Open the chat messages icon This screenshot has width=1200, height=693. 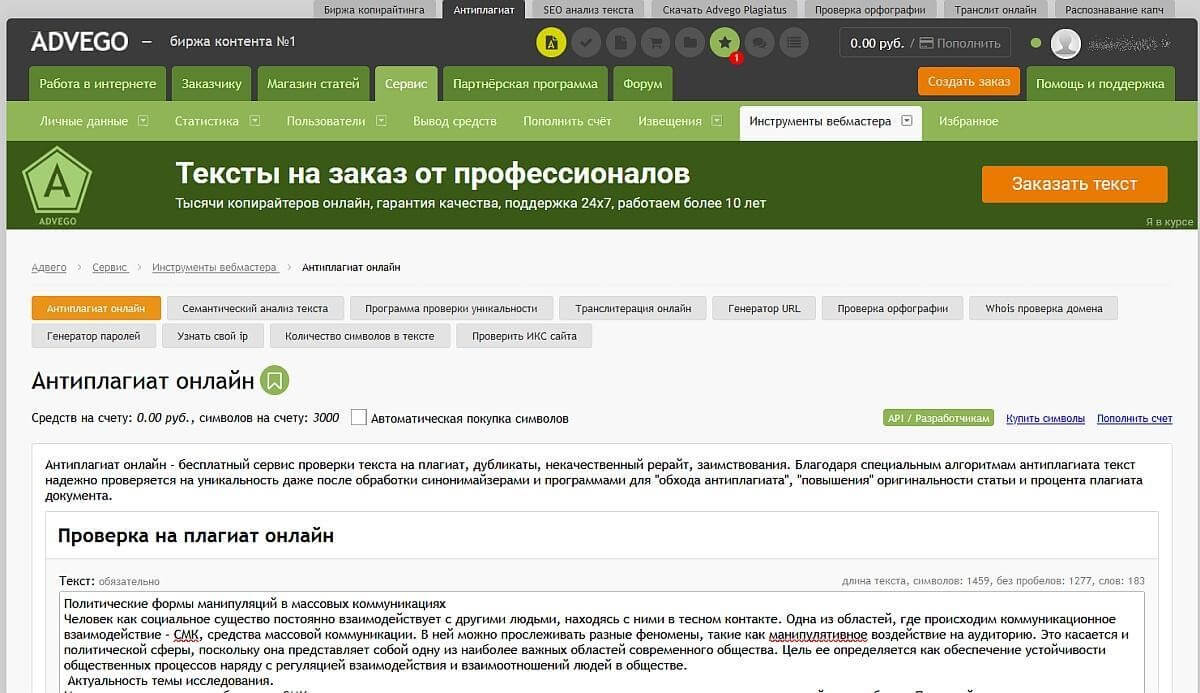759,42
